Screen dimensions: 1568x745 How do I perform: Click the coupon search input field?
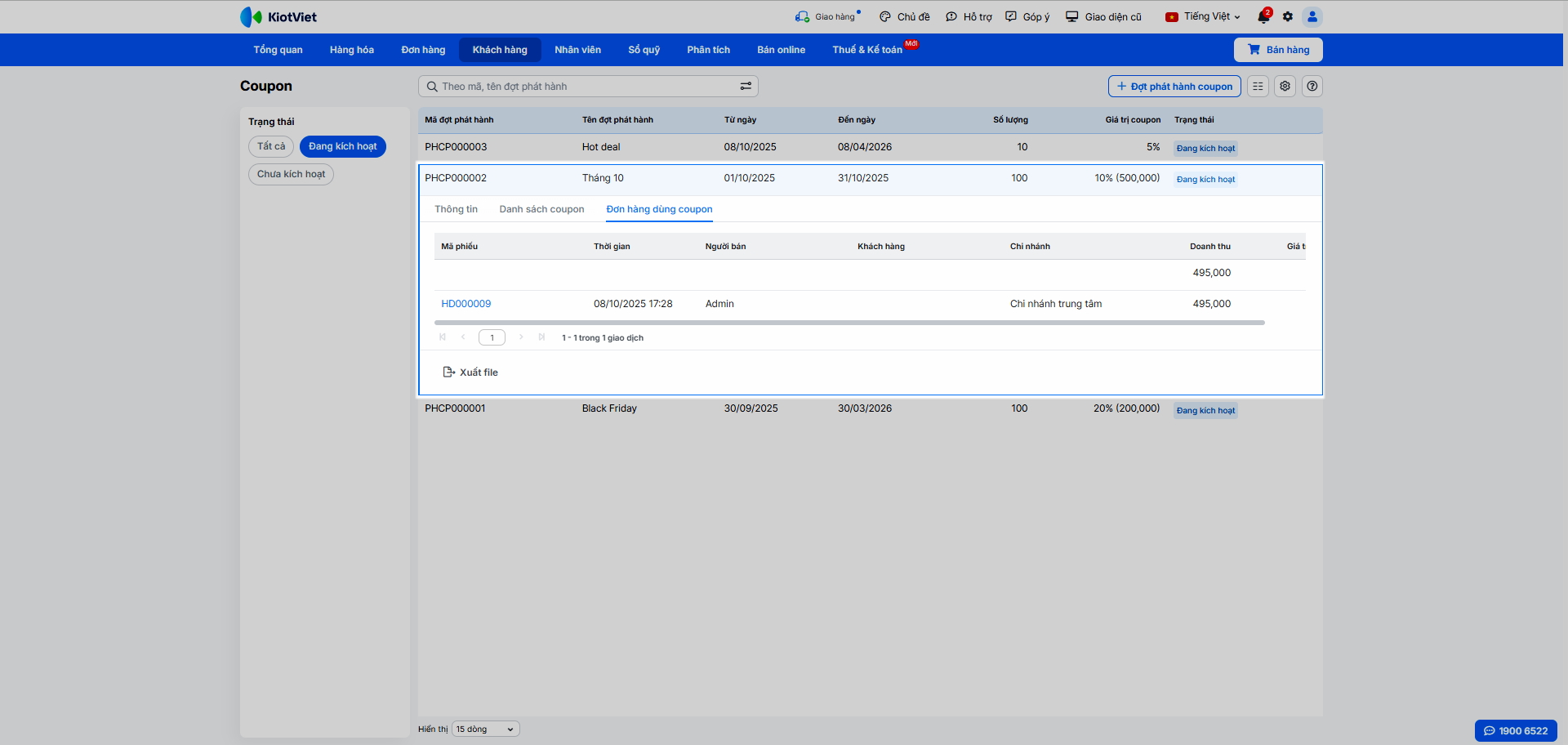pyautogui.click(x=584, y=87)
